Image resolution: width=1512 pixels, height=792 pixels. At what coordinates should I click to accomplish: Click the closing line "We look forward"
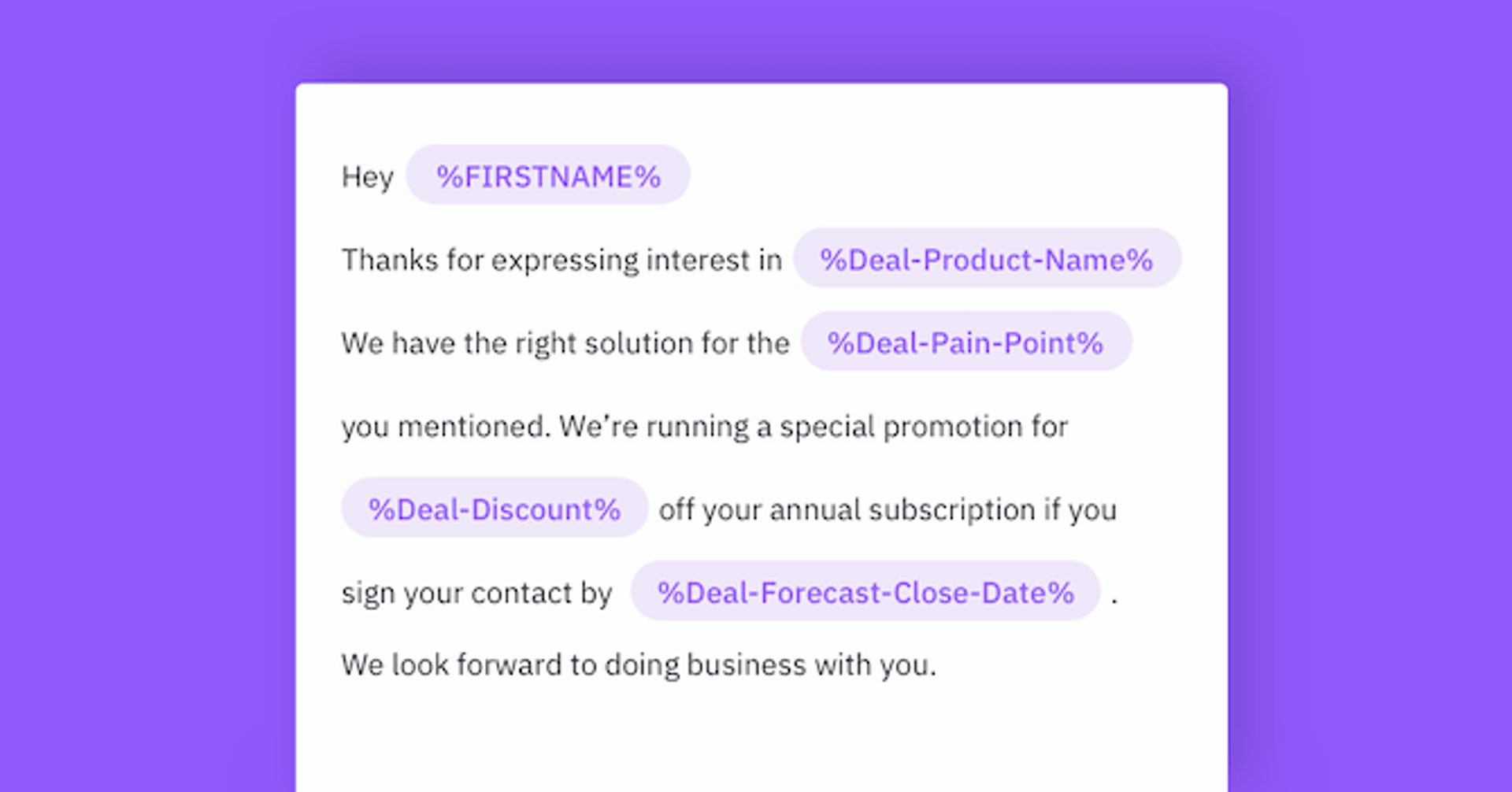[x=638, y=665]
